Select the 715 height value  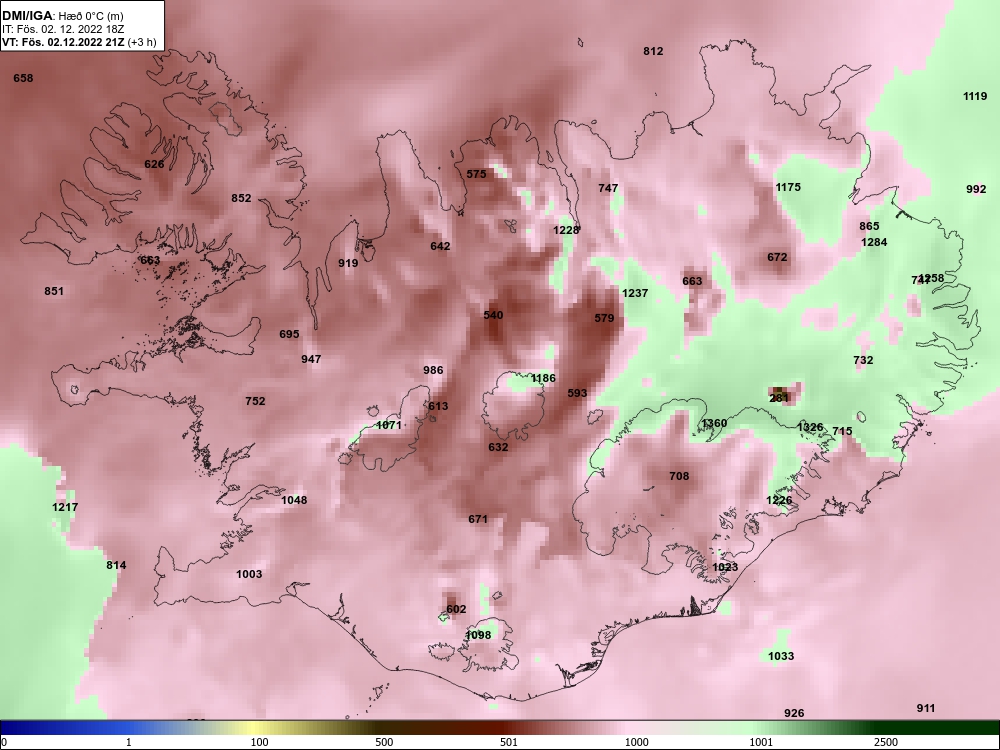(x=842, y=432)
